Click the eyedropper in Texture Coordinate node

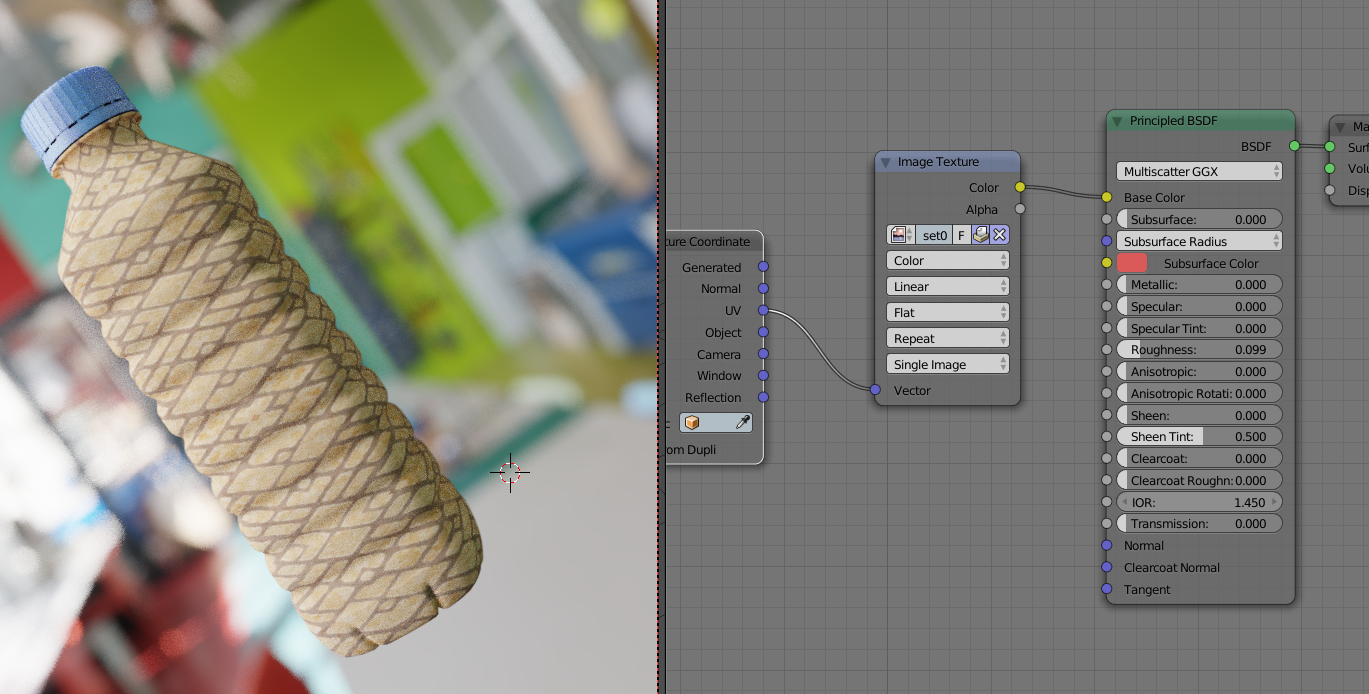tap(742, 423)
